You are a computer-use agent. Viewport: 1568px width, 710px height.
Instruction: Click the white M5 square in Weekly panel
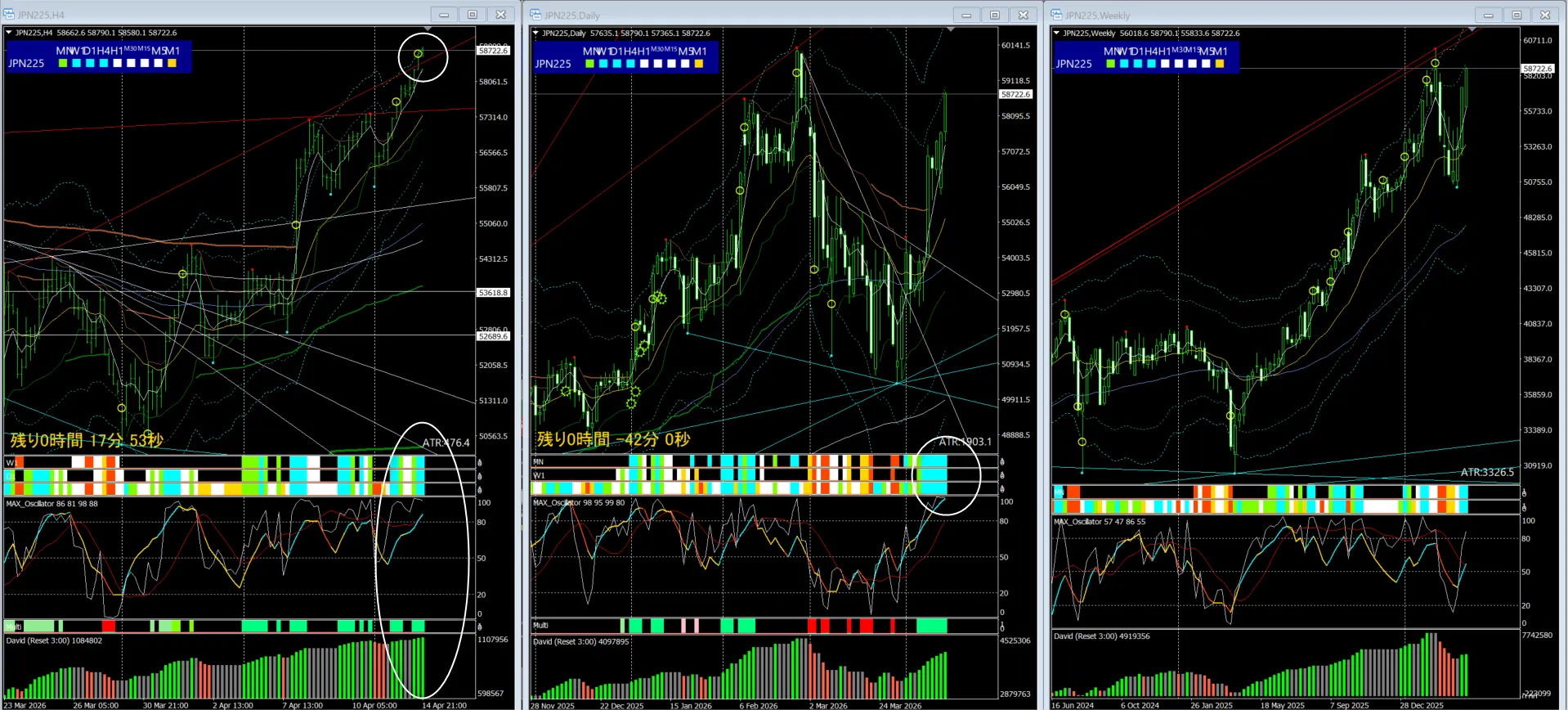click(x=1206, y=64)
